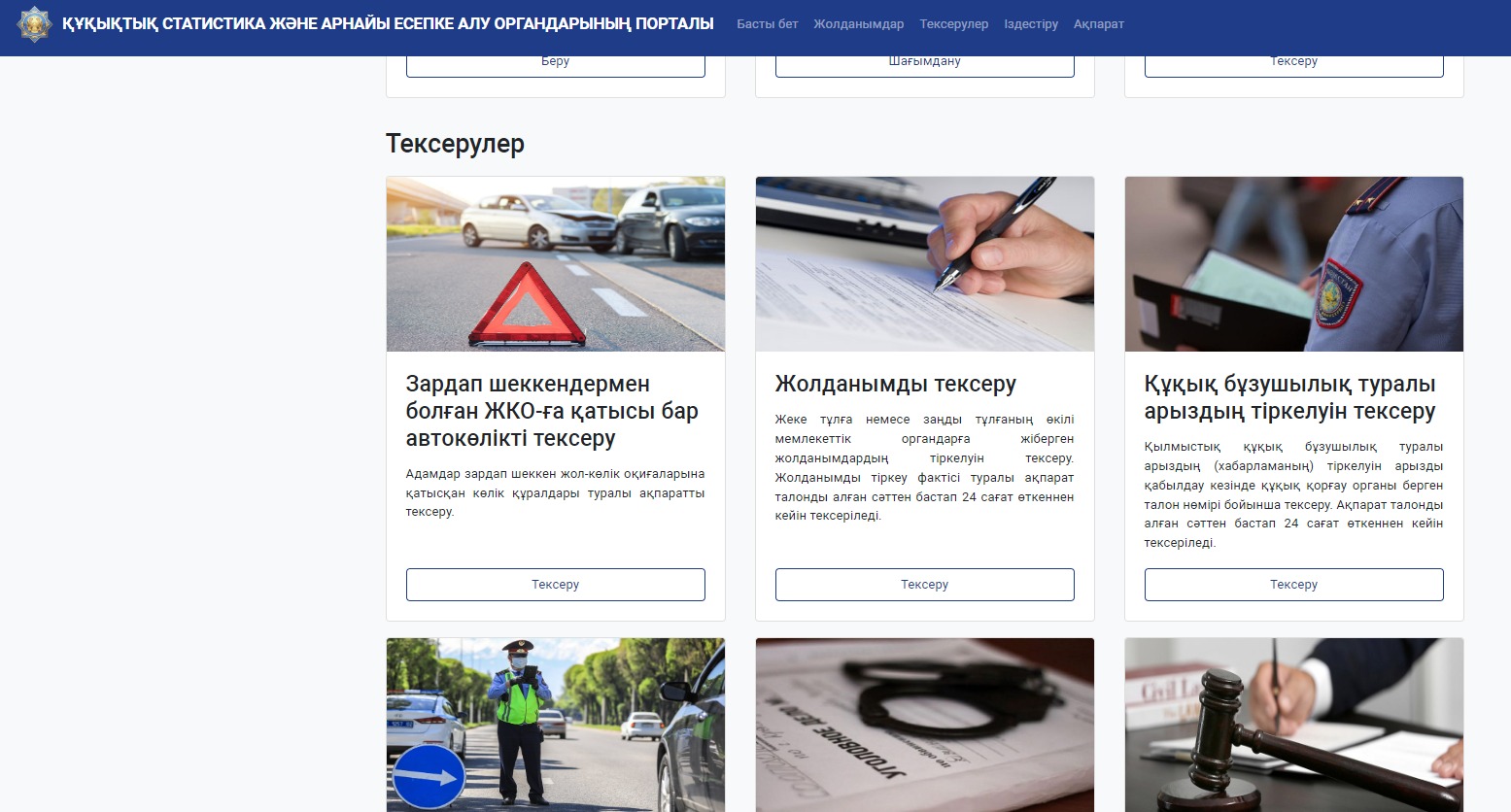The height and width of the screenshot is (812, 1511).
Task: Select Іздестіру in the navigation bar
Action: point(1030,24)
